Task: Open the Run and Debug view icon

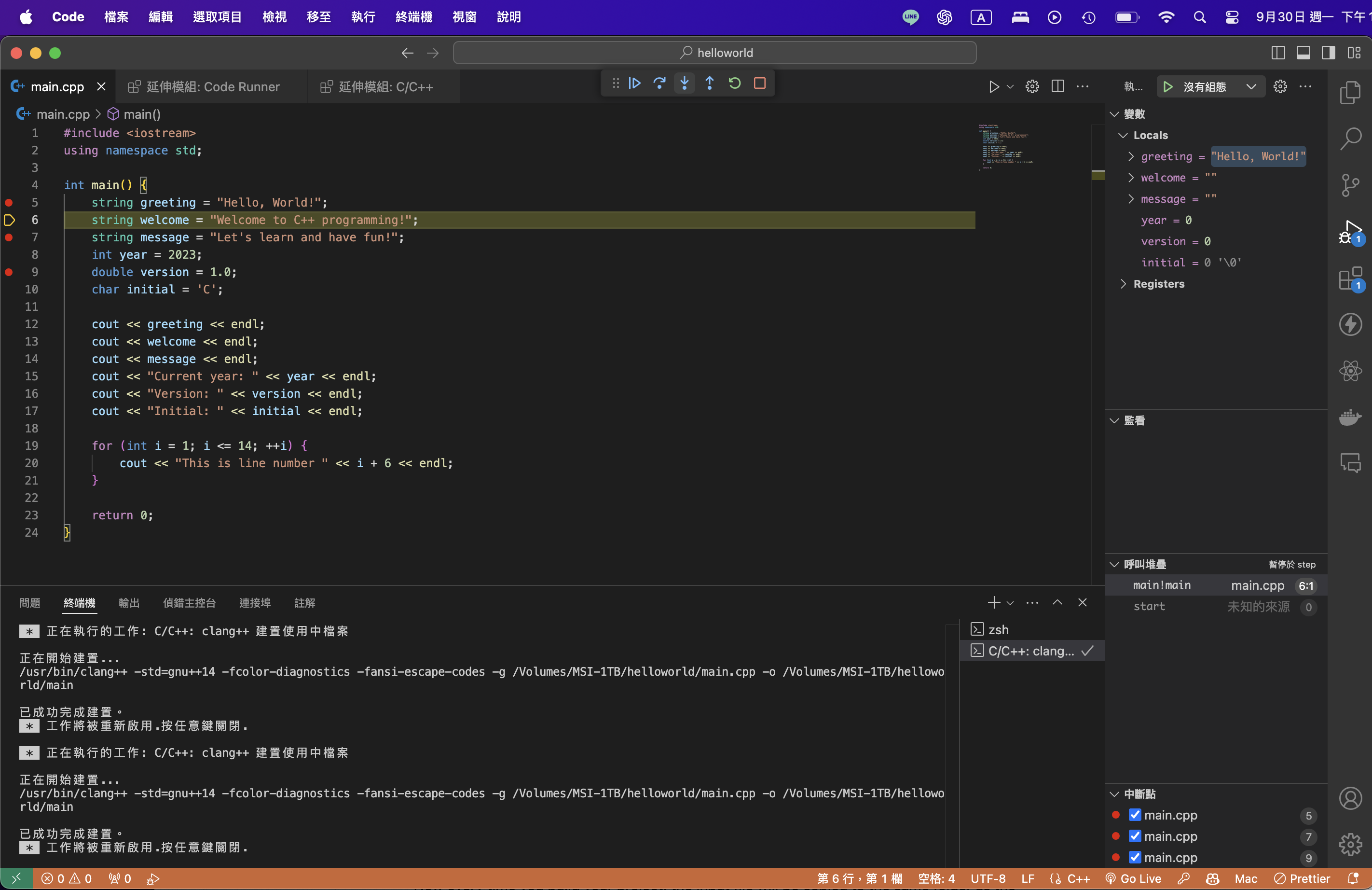Action: [1350, 233]
